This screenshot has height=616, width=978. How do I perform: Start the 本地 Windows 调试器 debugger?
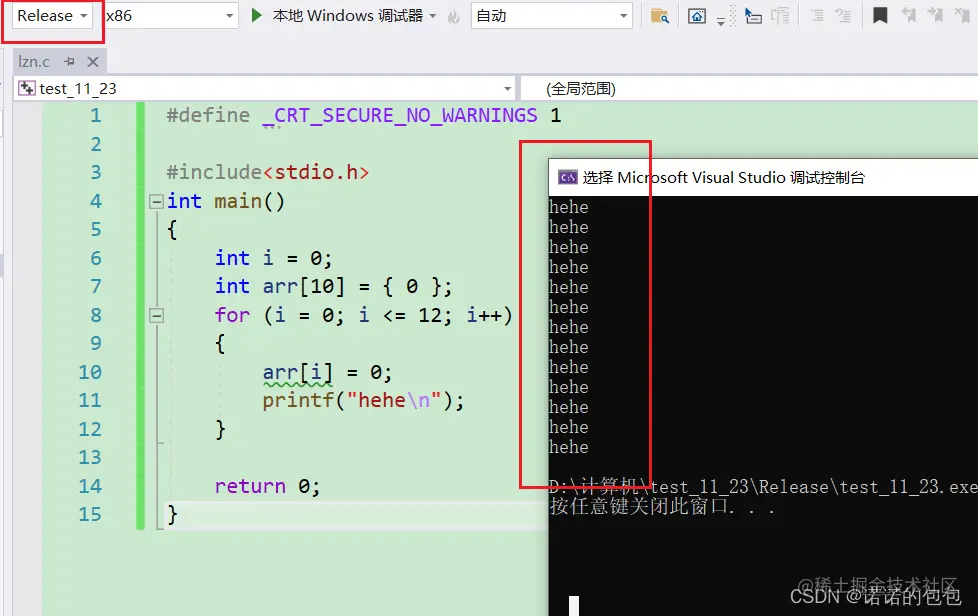coord(347,16)
